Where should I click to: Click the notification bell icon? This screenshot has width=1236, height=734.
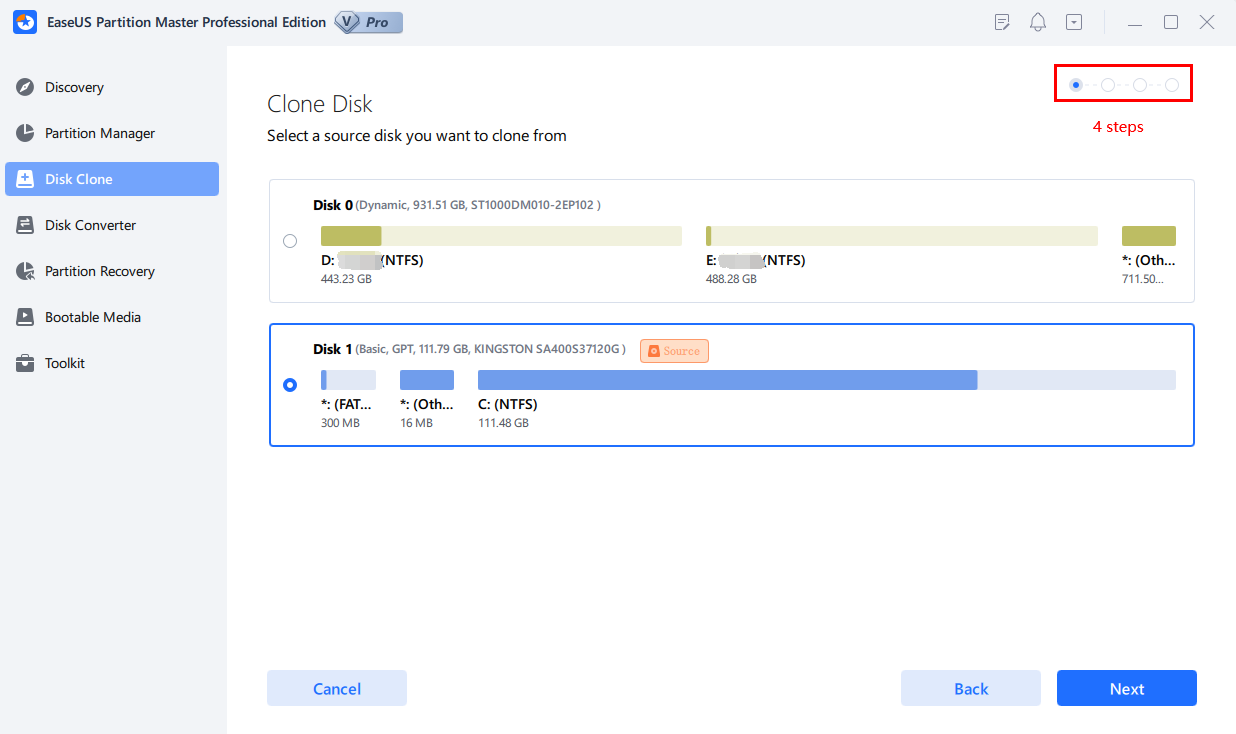click(1038, 22)
